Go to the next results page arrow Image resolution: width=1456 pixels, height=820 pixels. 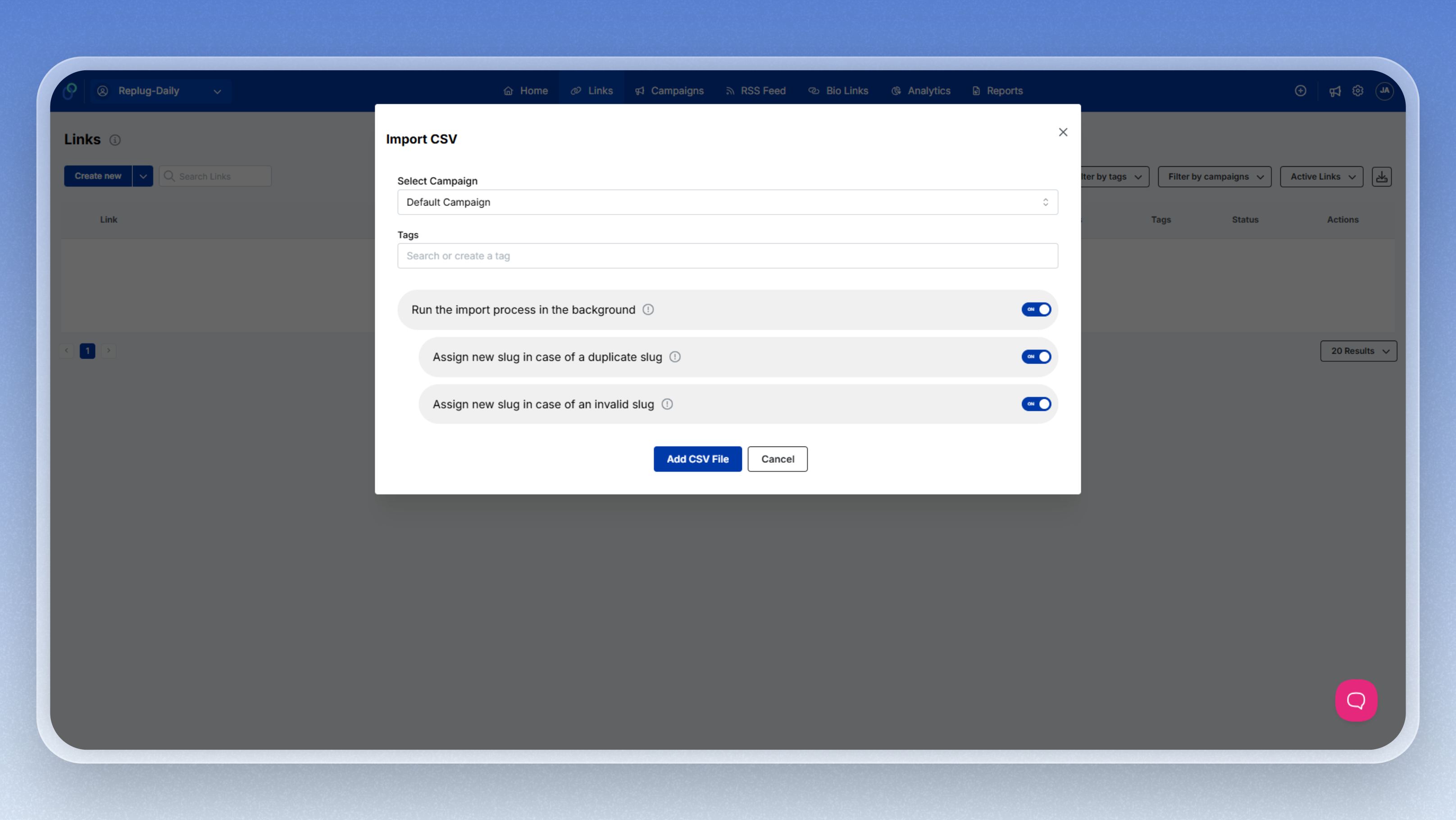tap(109, 351)
